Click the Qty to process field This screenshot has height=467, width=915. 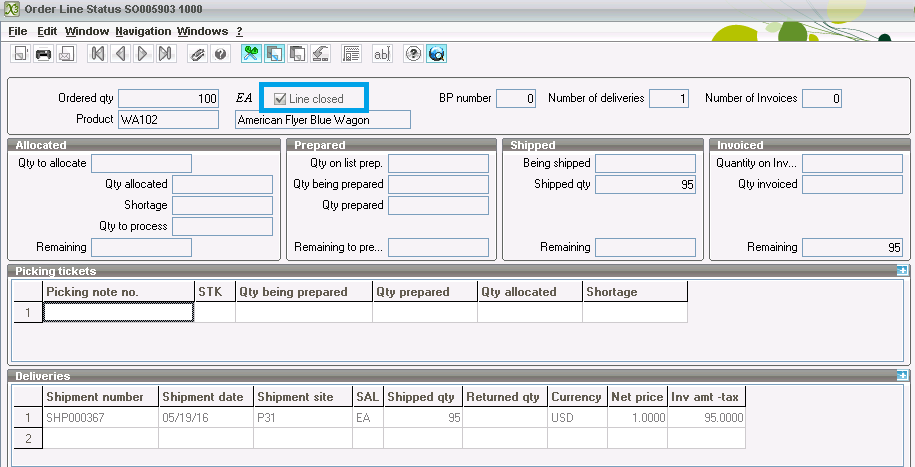[x=222, y=226]
